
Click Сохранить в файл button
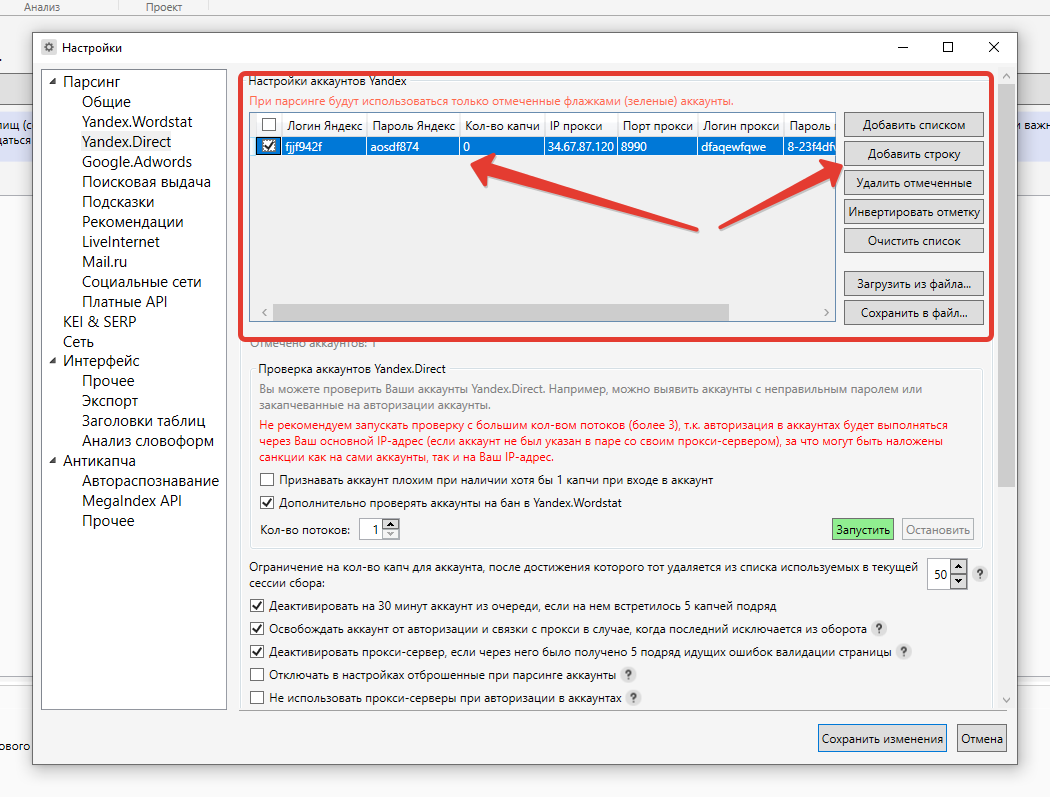point(913,313)
